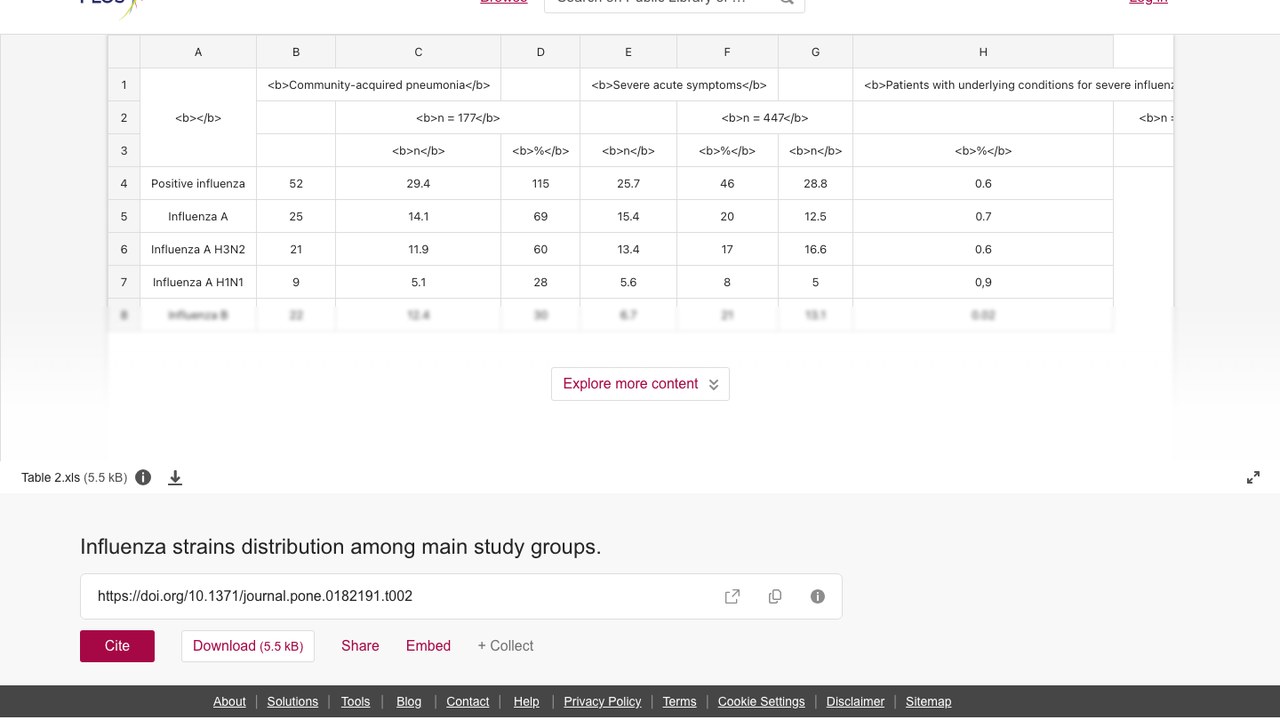1280x720 pixels.
Task: Click the Download (5.5 kB) button
Action: pyautogui.click(x=248, y=646)
